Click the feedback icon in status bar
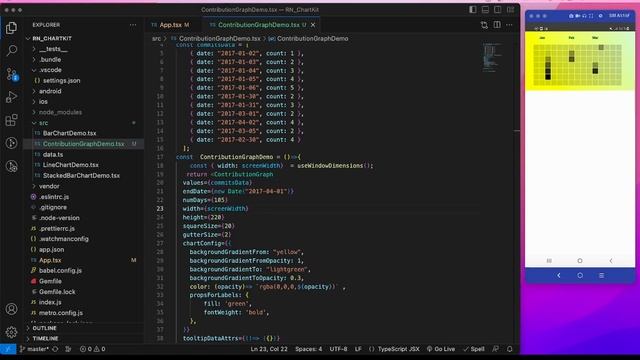This screenshot has width=640, height=360. [496, 349]
